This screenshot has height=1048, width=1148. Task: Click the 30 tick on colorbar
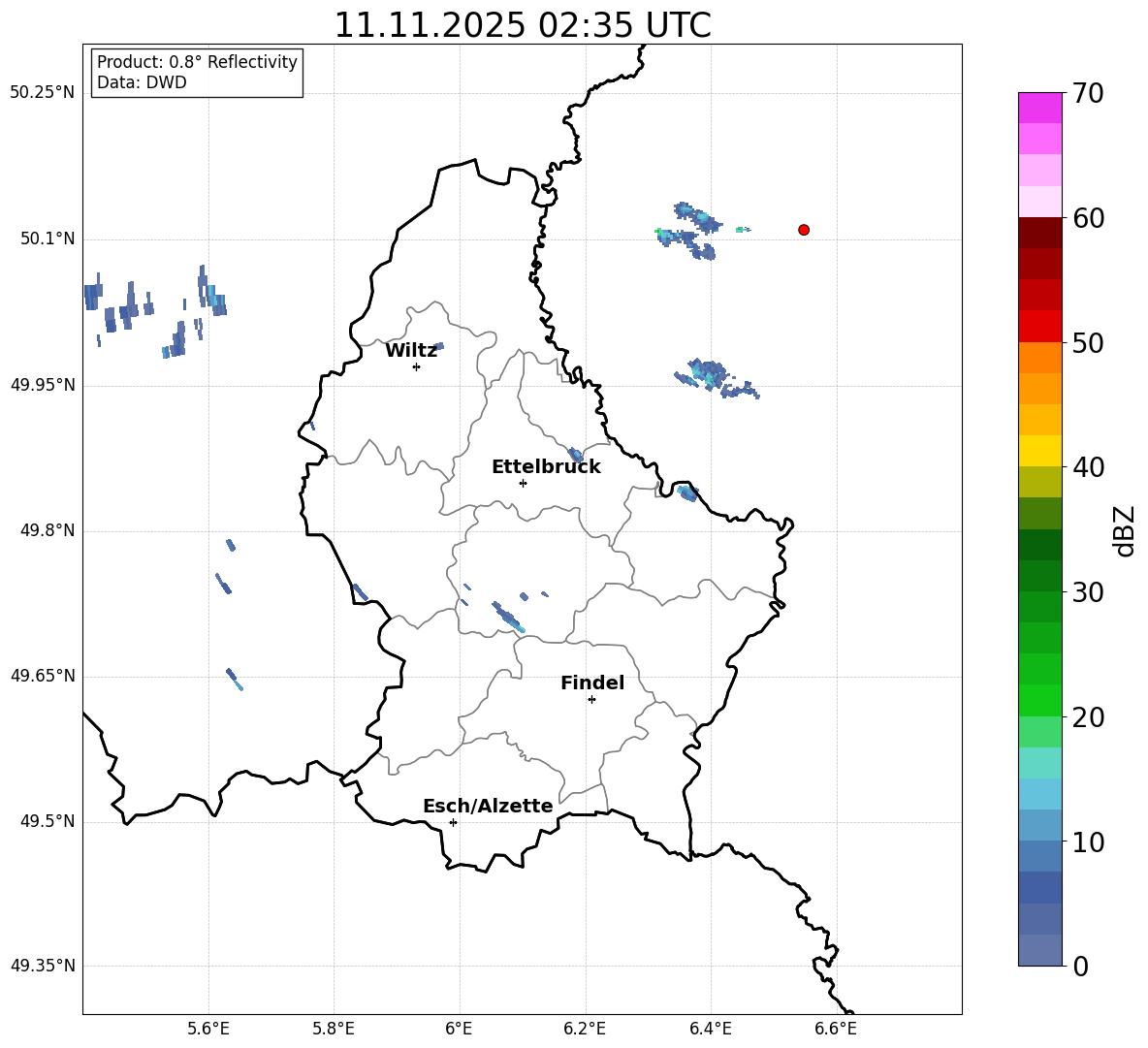1087,591
